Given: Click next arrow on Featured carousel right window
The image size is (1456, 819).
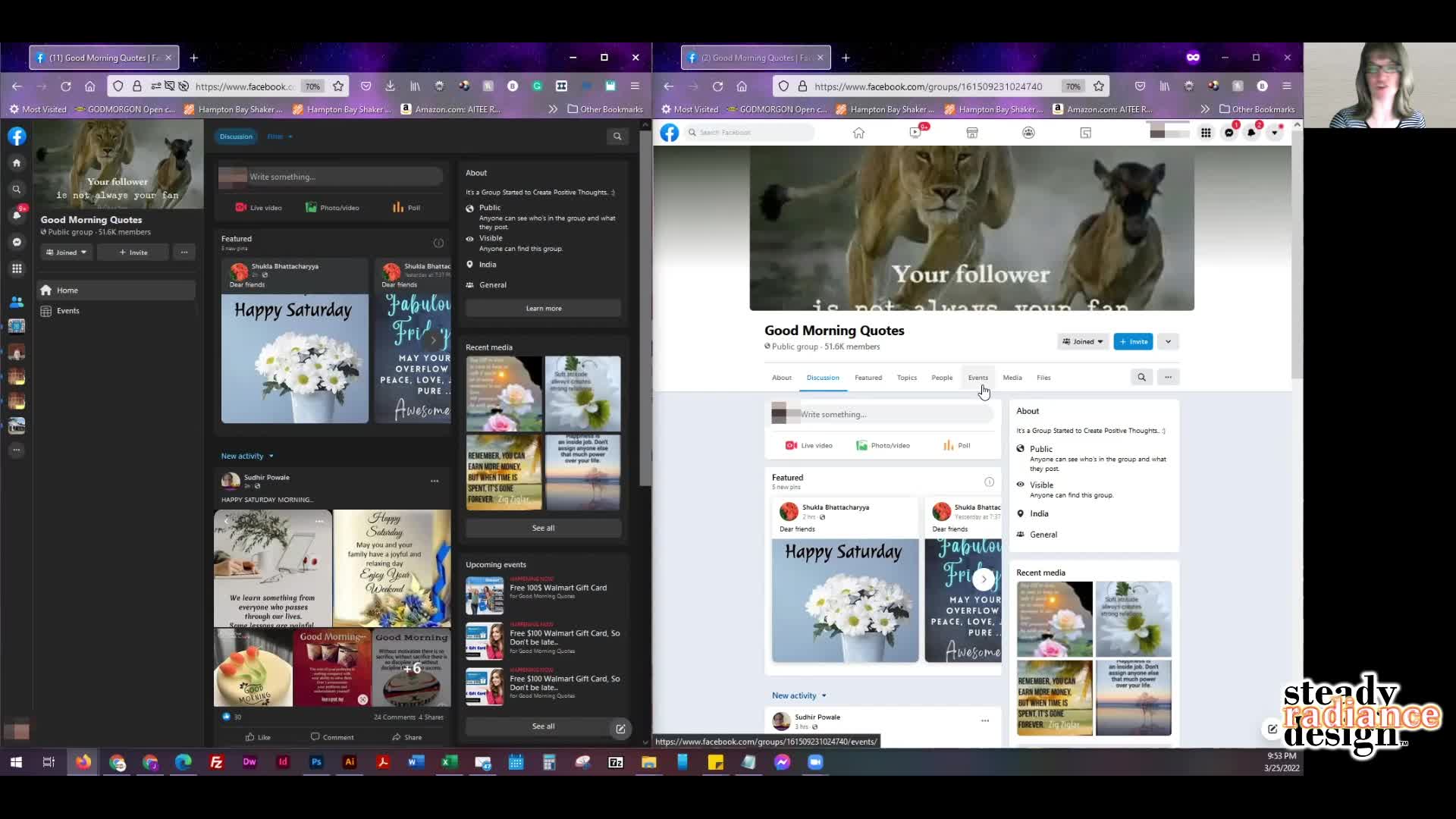Looking at the screenshot, I should 984,579.
